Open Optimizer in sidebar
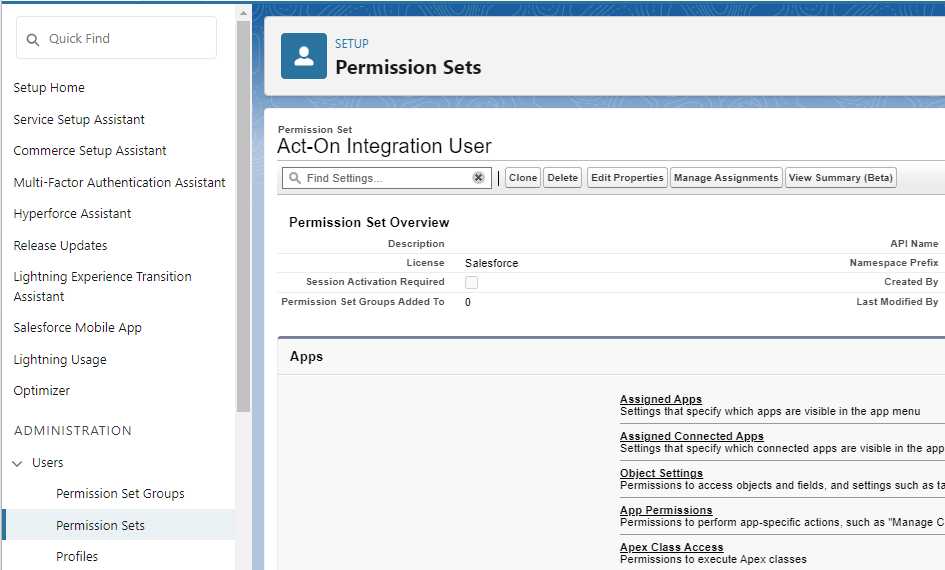The image size is (945, 570). 42,390
